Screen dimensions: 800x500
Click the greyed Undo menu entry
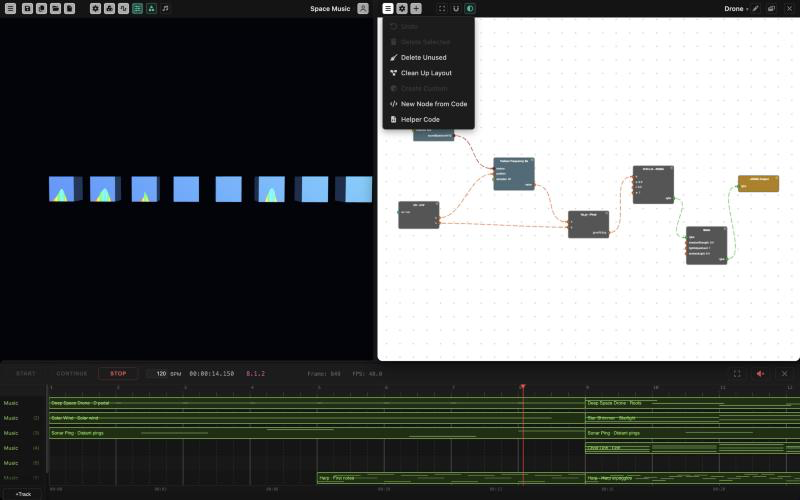point(429,27)
